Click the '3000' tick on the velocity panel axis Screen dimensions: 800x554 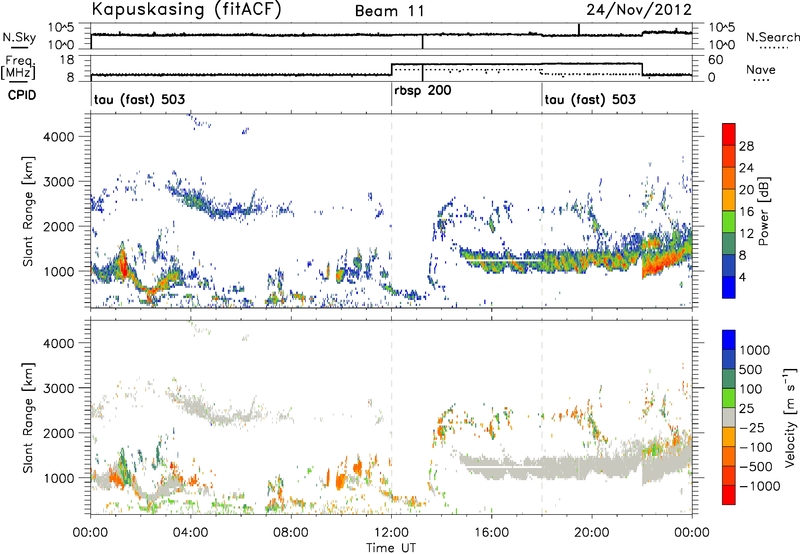[58, 388]
